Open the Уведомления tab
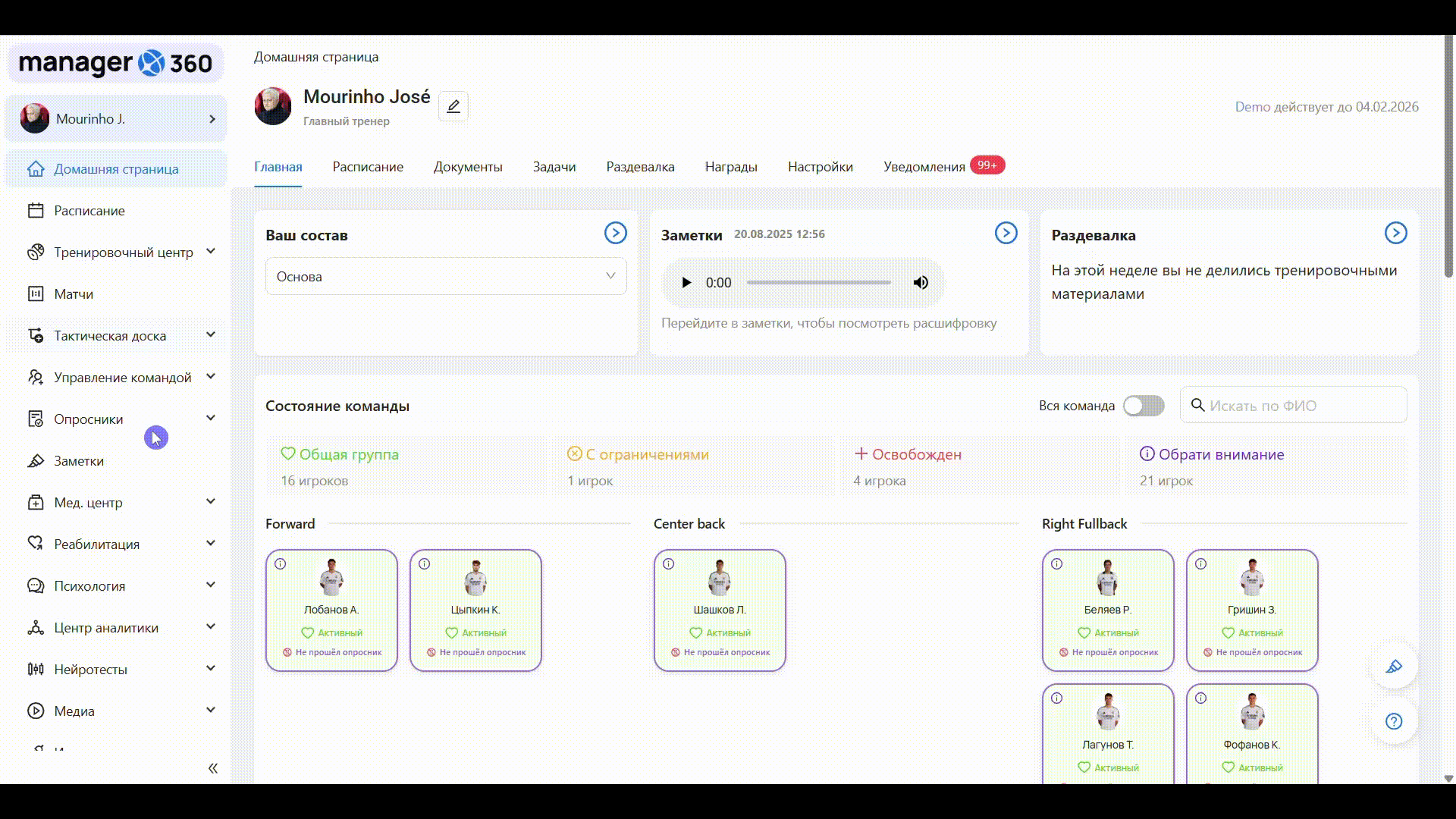Screen dimensions: 1456x819 click(x=924, y=167)
